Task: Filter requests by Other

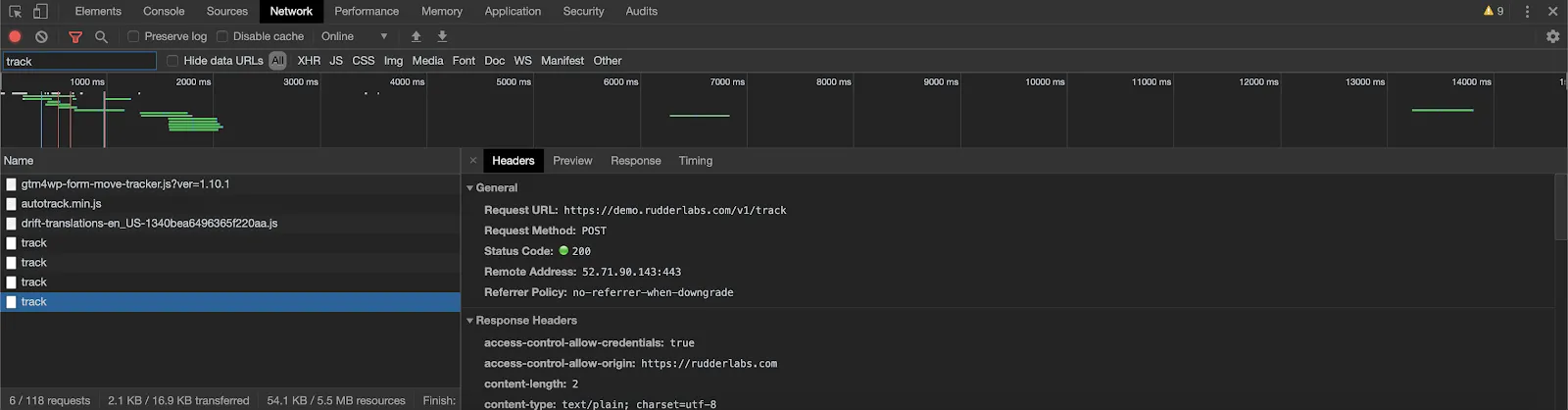Action: coord(608,61)
